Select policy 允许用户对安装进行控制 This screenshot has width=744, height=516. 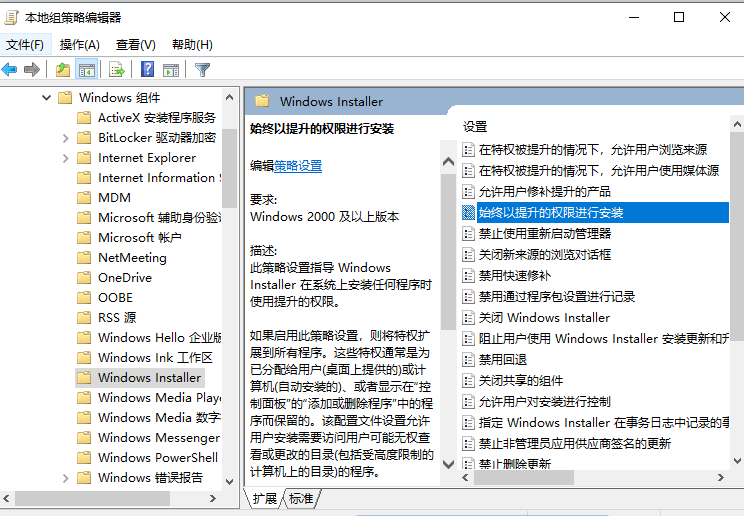click(x=537, y=402)
